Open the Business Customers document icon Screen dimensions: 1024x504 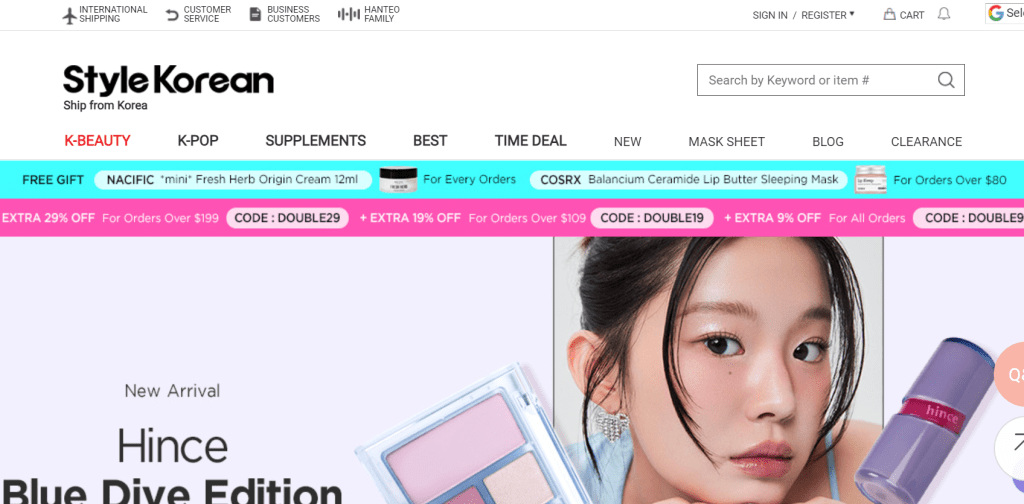pyautogui.click(x=255, y=14)
